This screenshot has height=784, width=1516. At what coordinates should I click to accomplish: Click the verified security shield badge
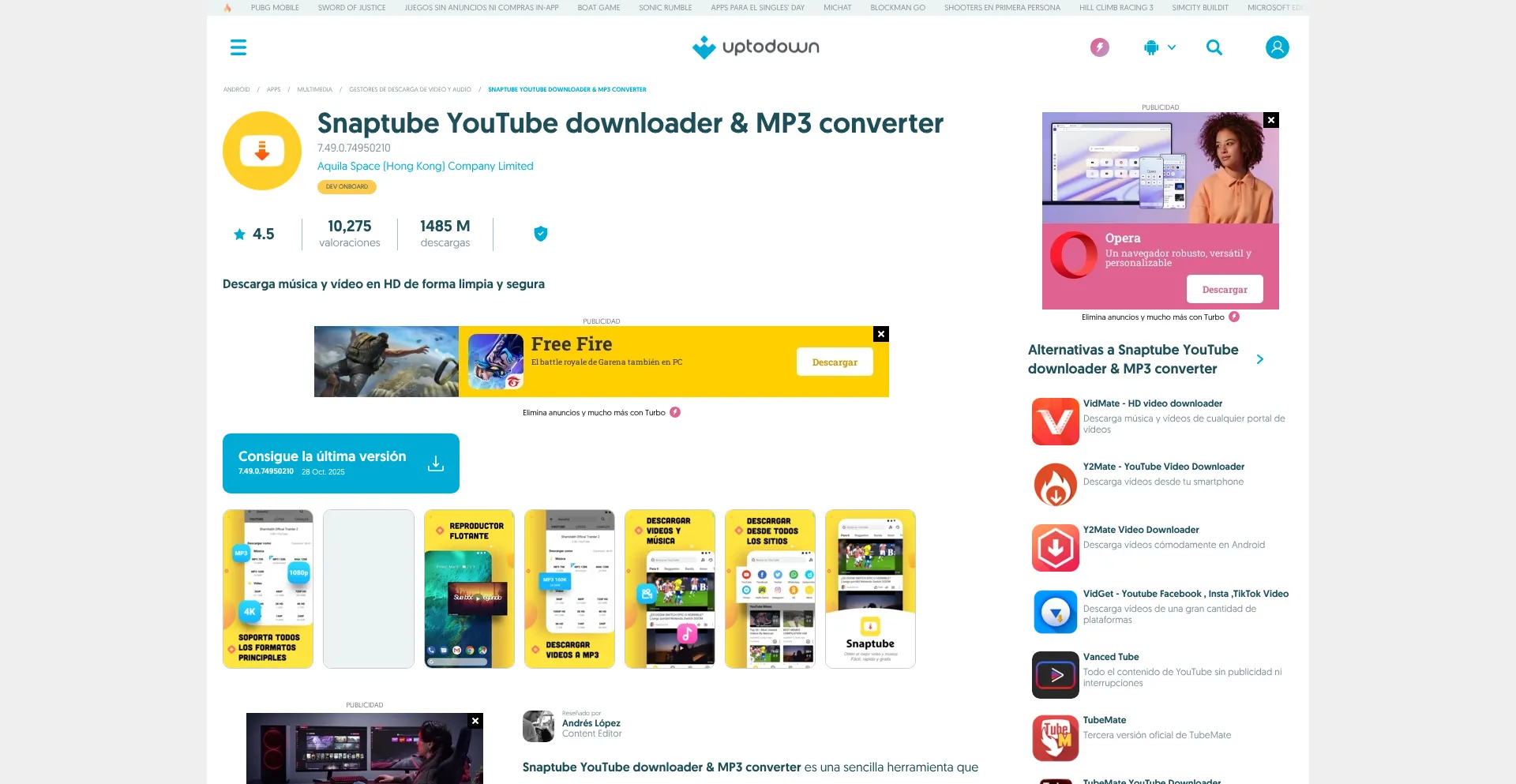click(x=541, y=234)
